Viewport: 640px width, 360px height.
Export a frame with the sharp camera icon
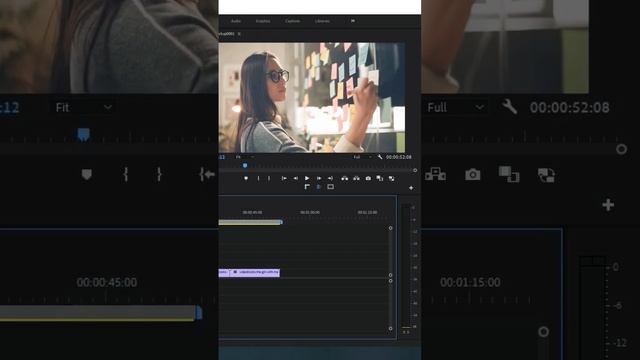coord(368,178)
